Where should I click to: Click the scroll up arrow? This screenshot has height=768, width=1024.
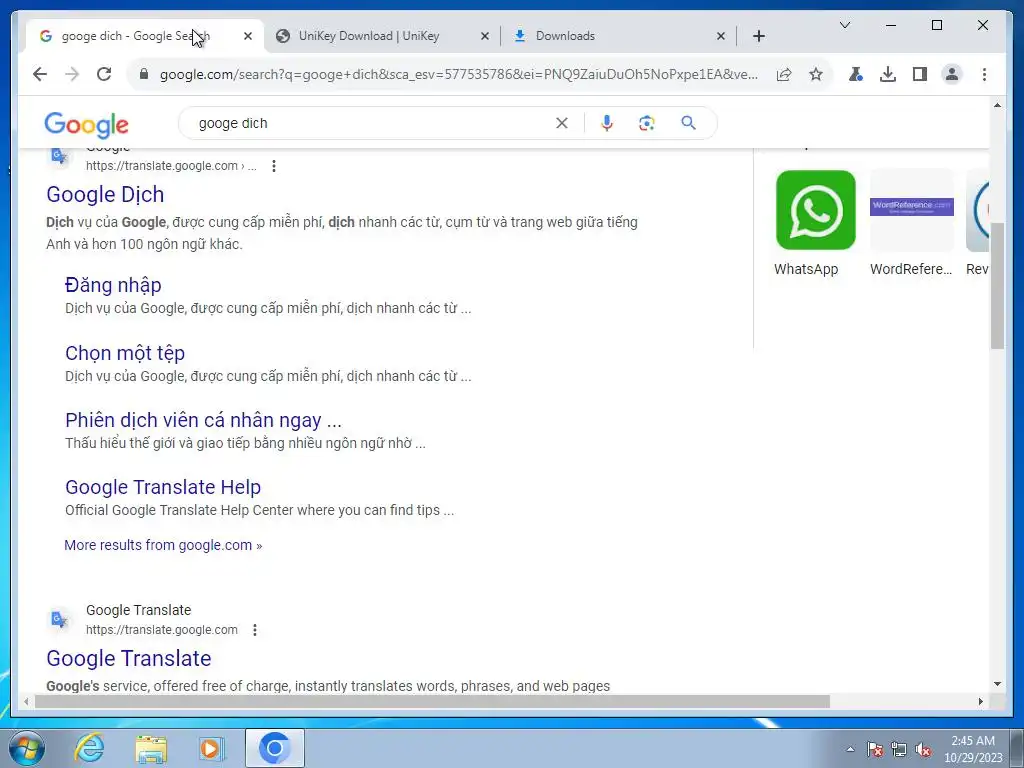(997, 104)
